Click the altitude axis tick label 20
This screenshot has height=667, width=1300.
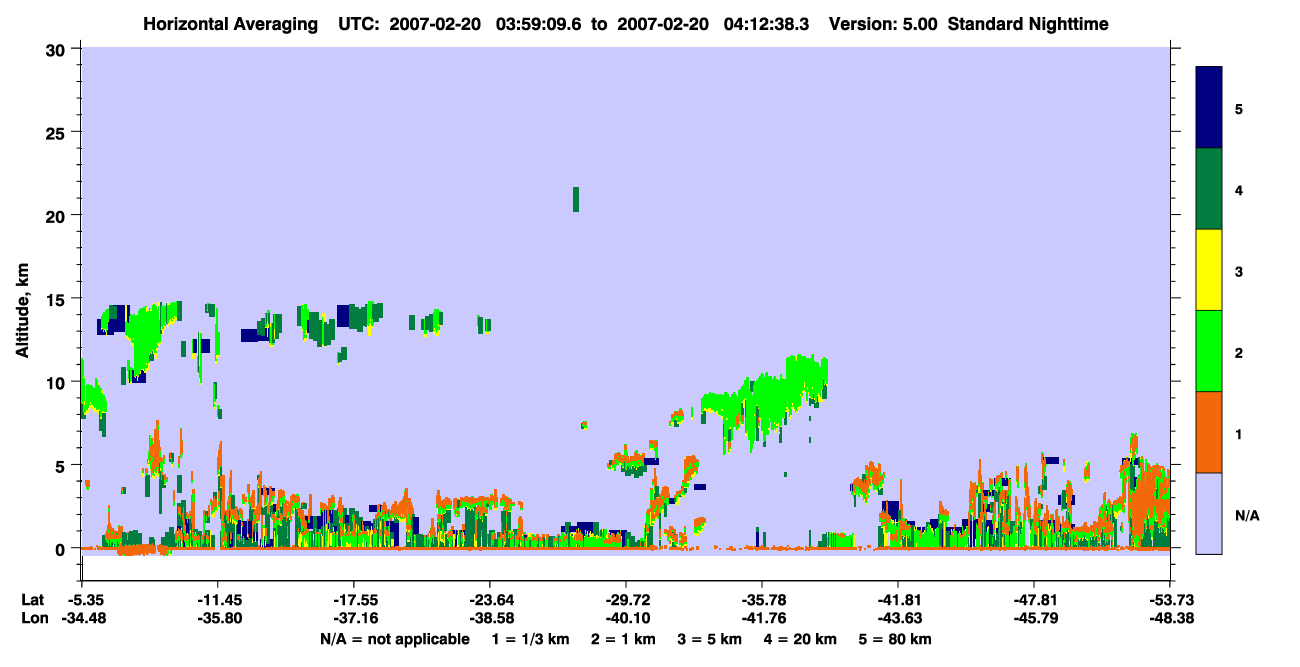coord(58,215)
